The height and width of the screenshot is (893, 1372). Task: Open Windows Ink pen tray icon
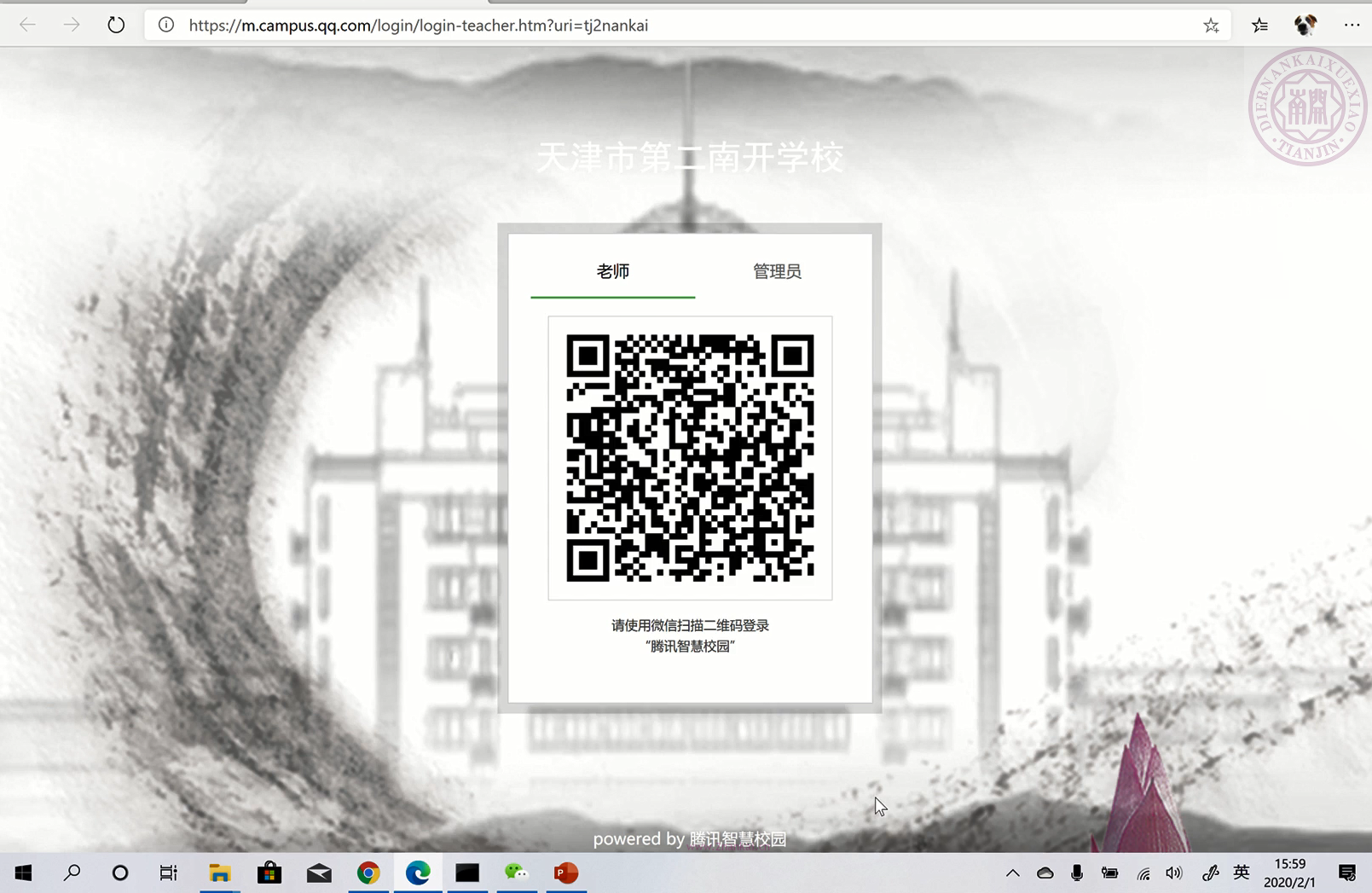(1209, 873)
